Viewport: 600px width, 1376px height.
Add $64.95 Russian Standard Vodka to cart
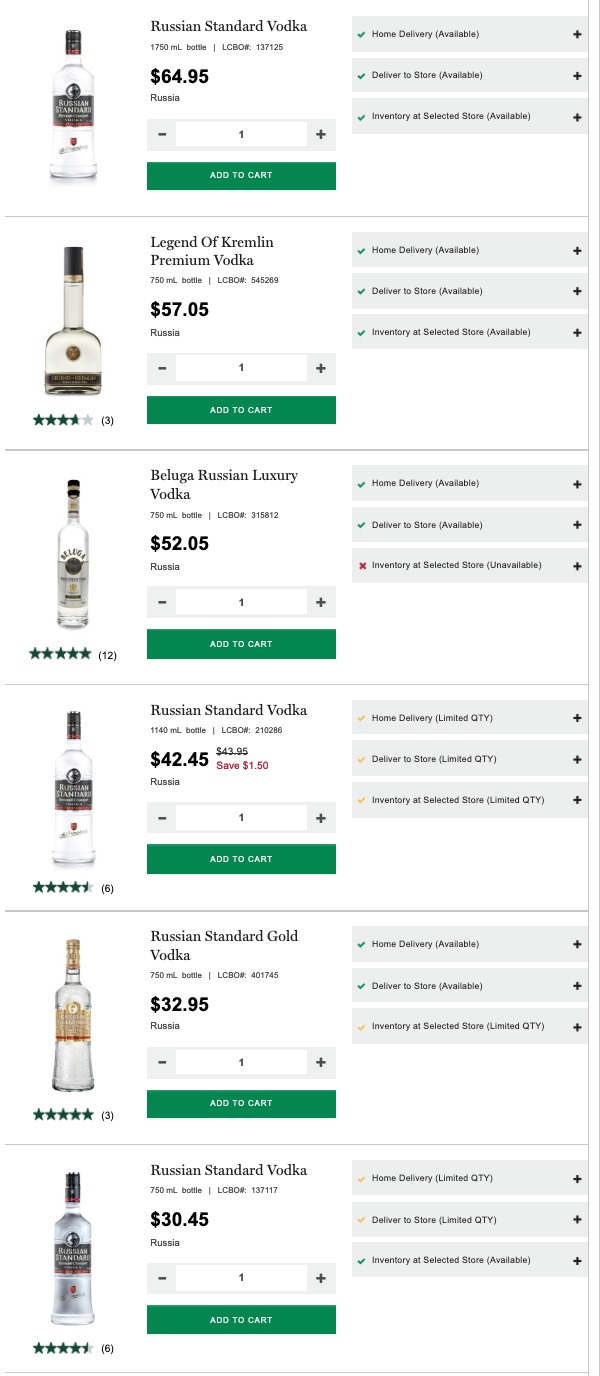[241, 176]
